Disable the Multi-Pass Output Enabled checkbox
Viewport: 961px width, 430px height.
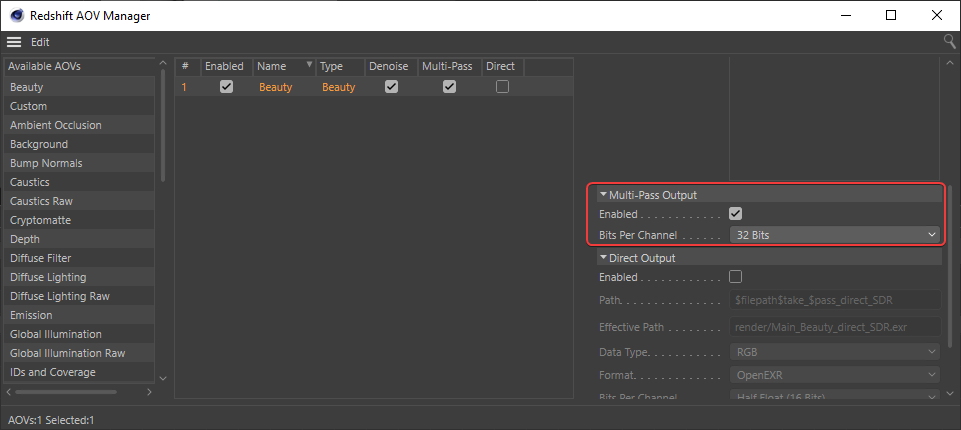(x=735, y=214)
